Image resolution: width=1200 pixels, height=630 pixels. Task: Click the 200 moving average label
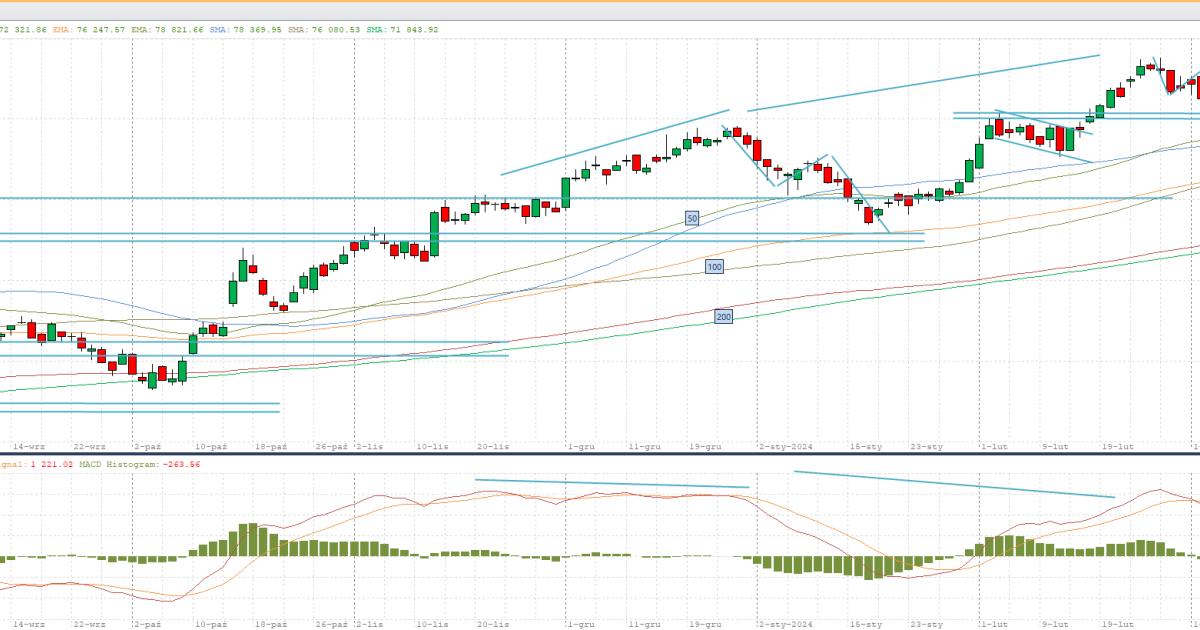point(723,316)
